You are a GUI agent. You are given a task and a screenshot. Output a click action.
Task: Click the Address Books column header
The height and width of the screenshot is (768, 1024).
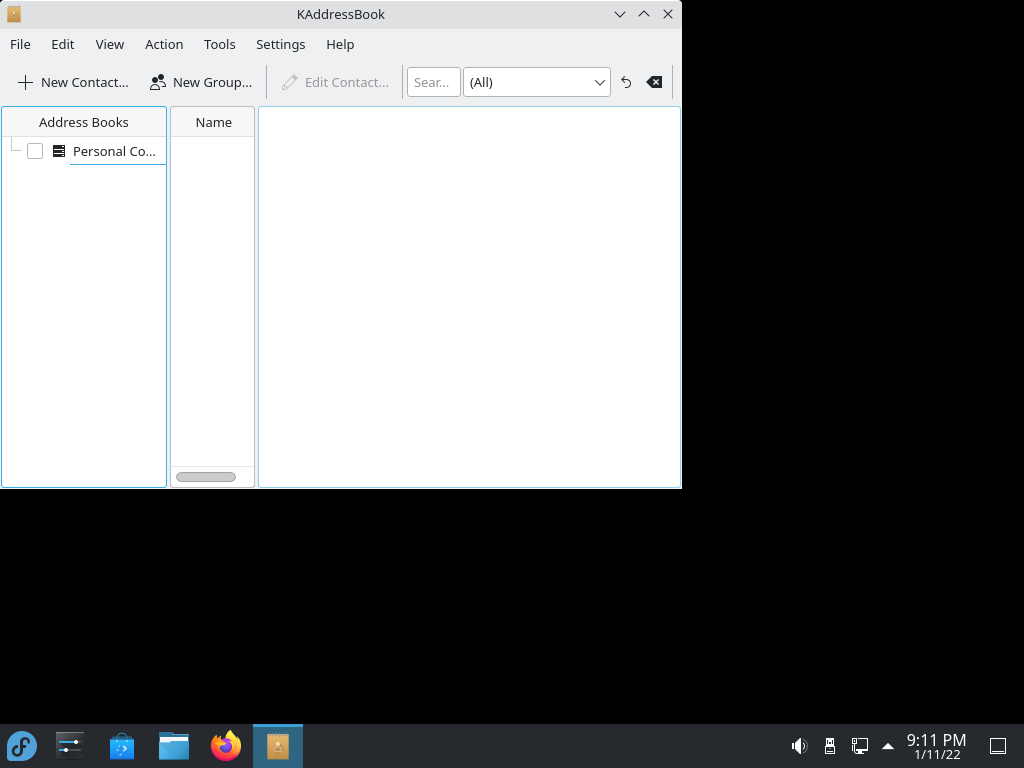[x=84, y=122]
